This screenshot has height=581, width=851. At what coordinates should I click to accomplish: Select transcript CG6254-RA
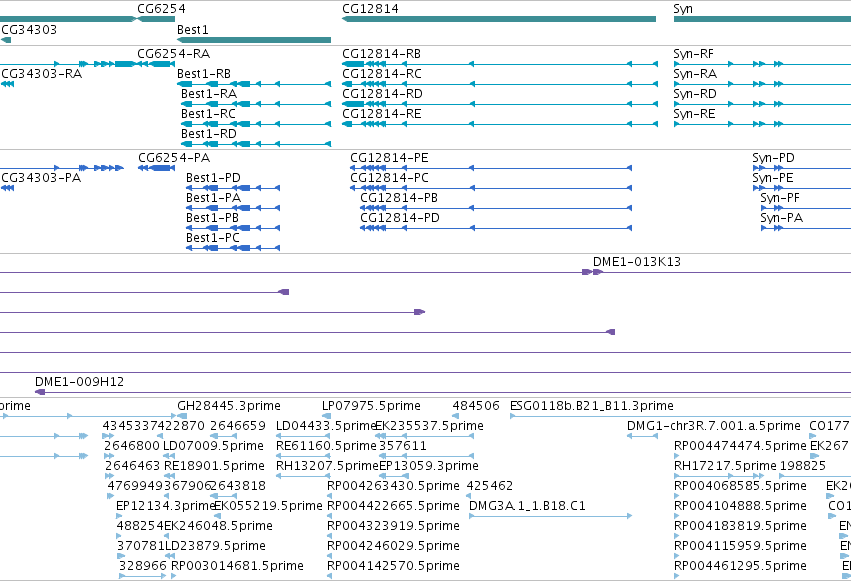(174, 54)
